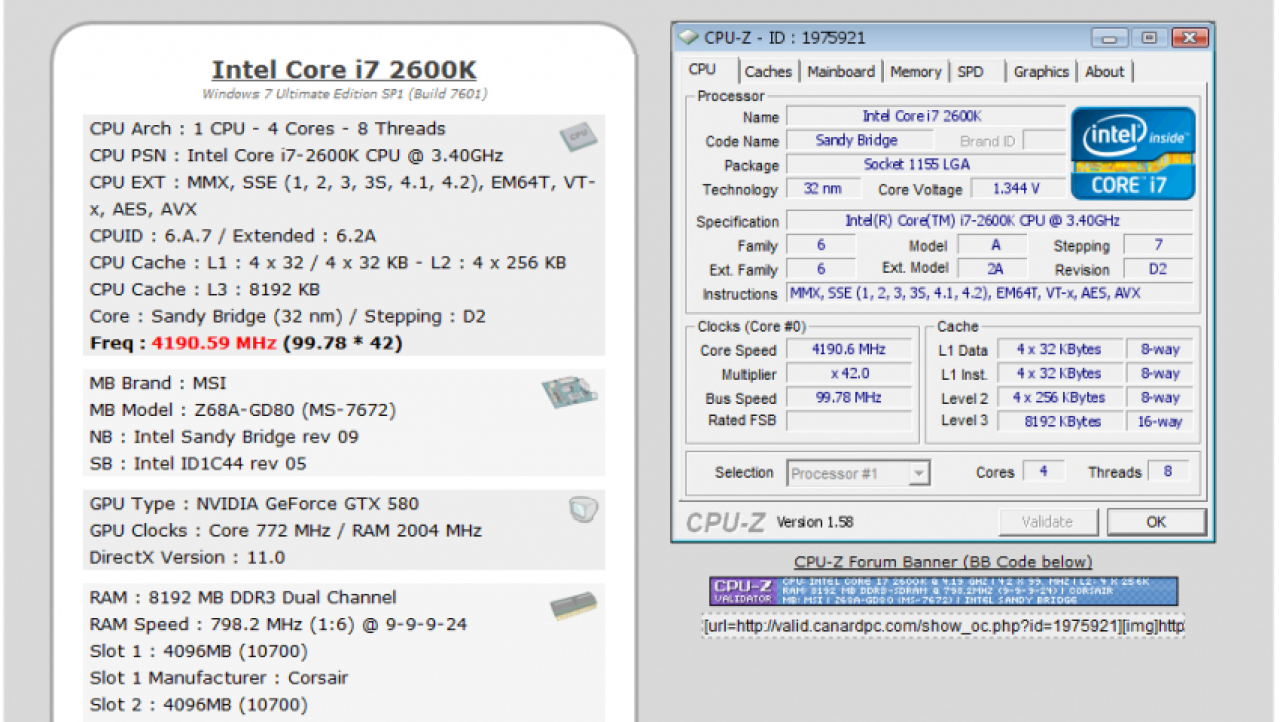Click the CPU-Z Validator forum banner image
The image size is (1280, 722).
coord(944,590)
